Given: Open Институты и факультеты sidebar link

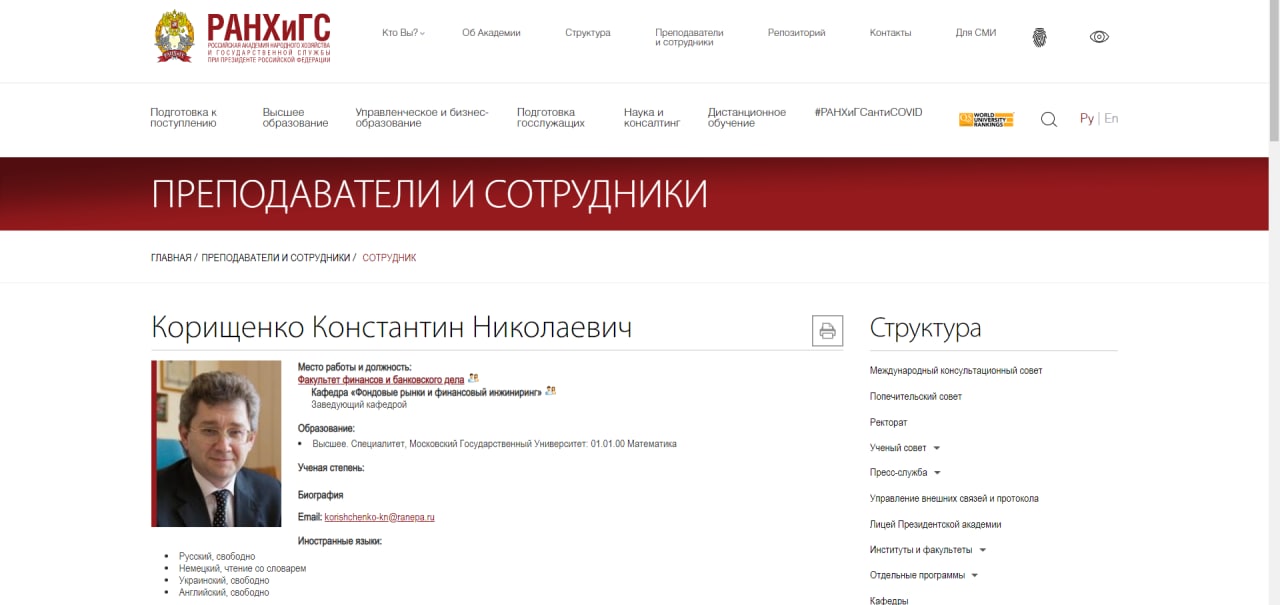Looking at the screenshot, I should 921,550.
